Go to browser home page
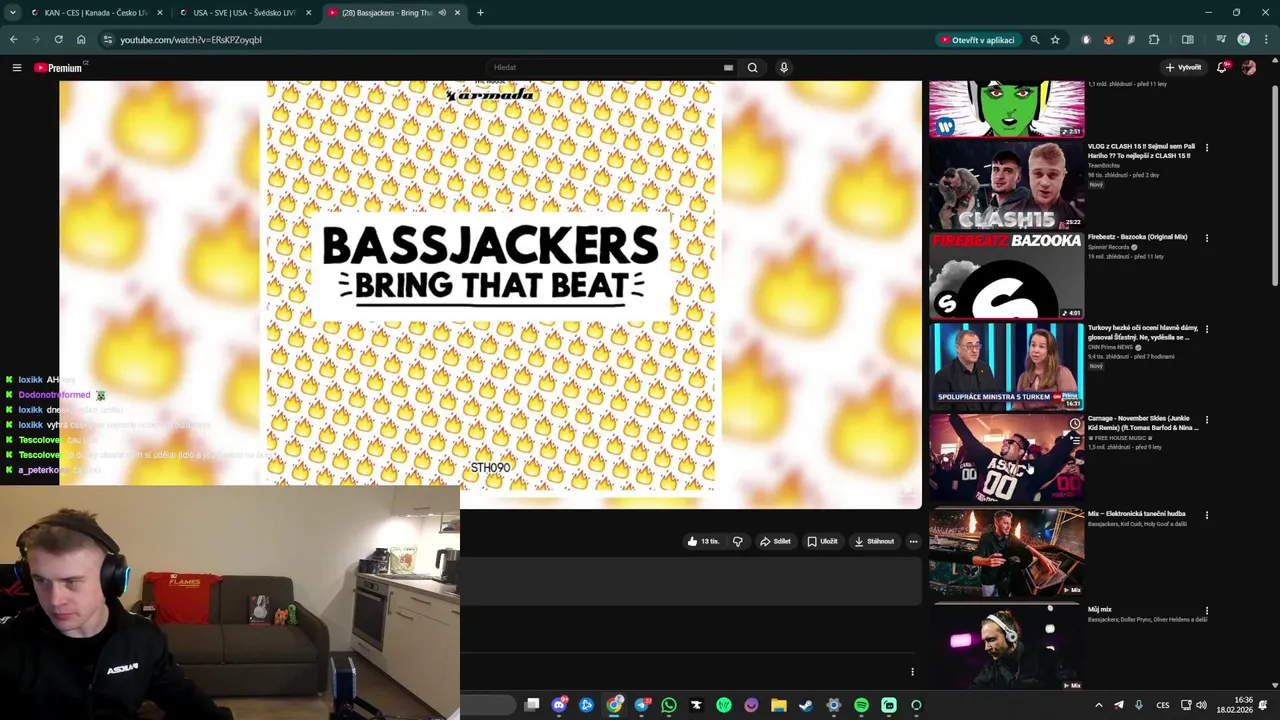Screen dimensions: 1280x720 pos(81,40)
